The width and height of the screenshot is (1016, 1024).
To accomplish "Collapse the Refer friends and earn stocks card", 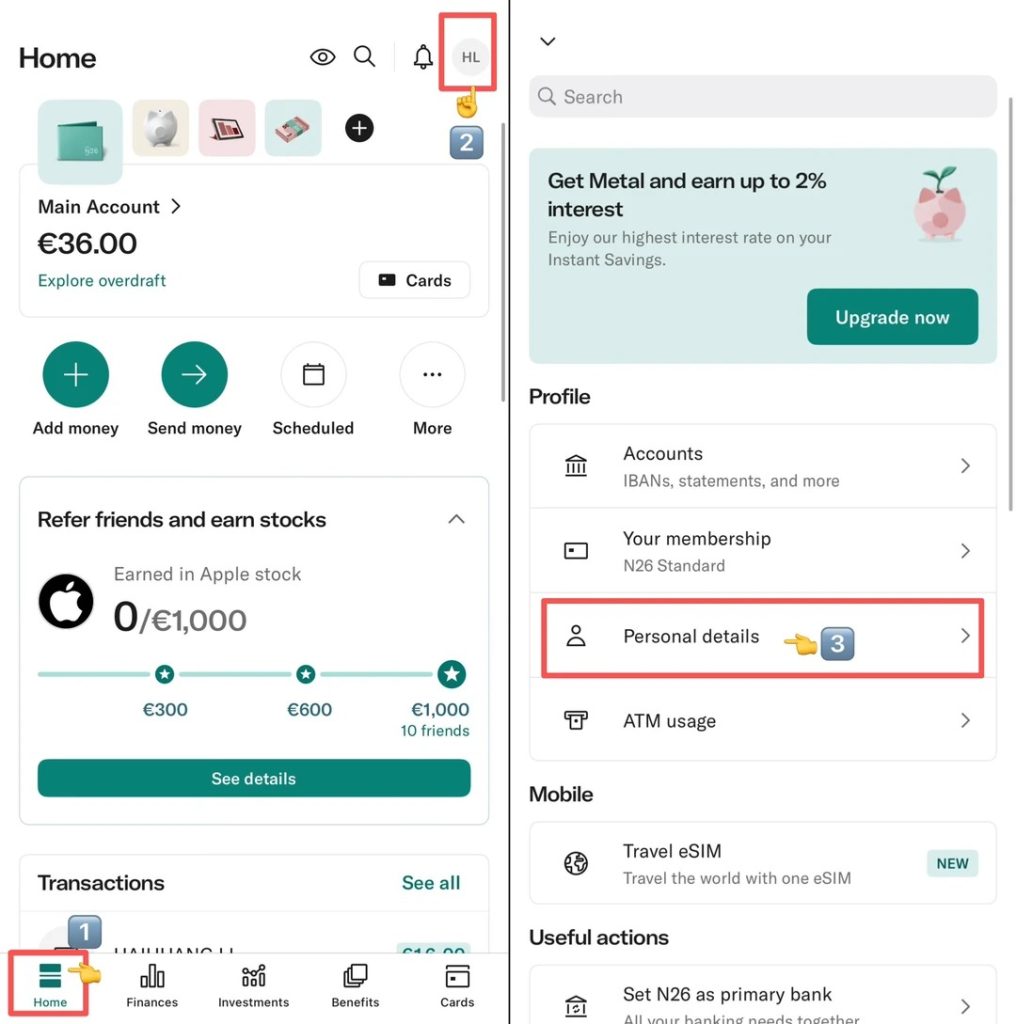I will click(x=456, y=519).
